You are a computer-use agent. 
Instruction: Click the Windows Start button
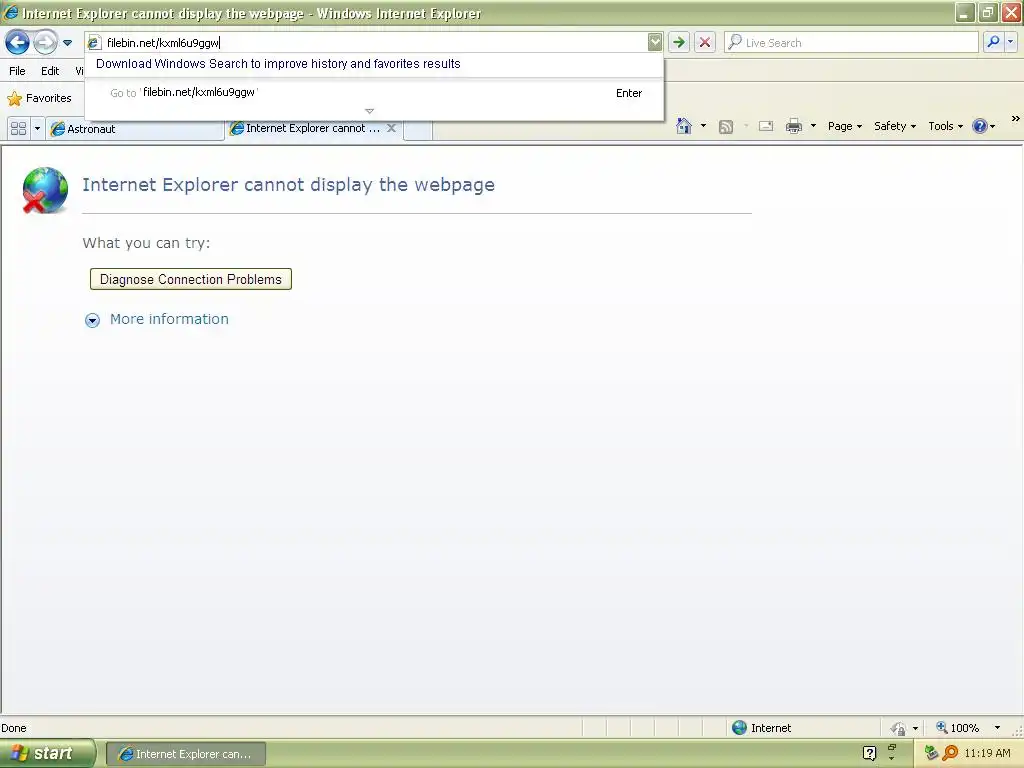pos(47,754)
